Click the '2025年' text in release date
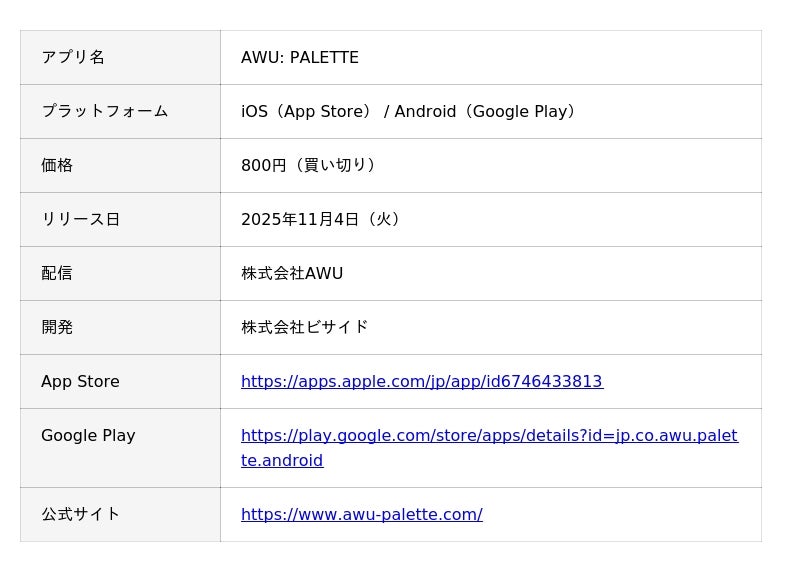This screenshot has height=572, width=800. [262, 220]
